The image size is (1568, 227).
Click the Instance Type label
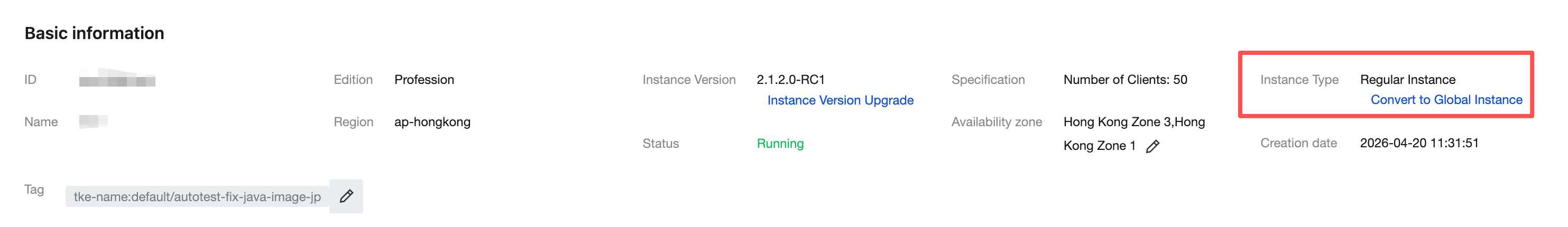1299,80
